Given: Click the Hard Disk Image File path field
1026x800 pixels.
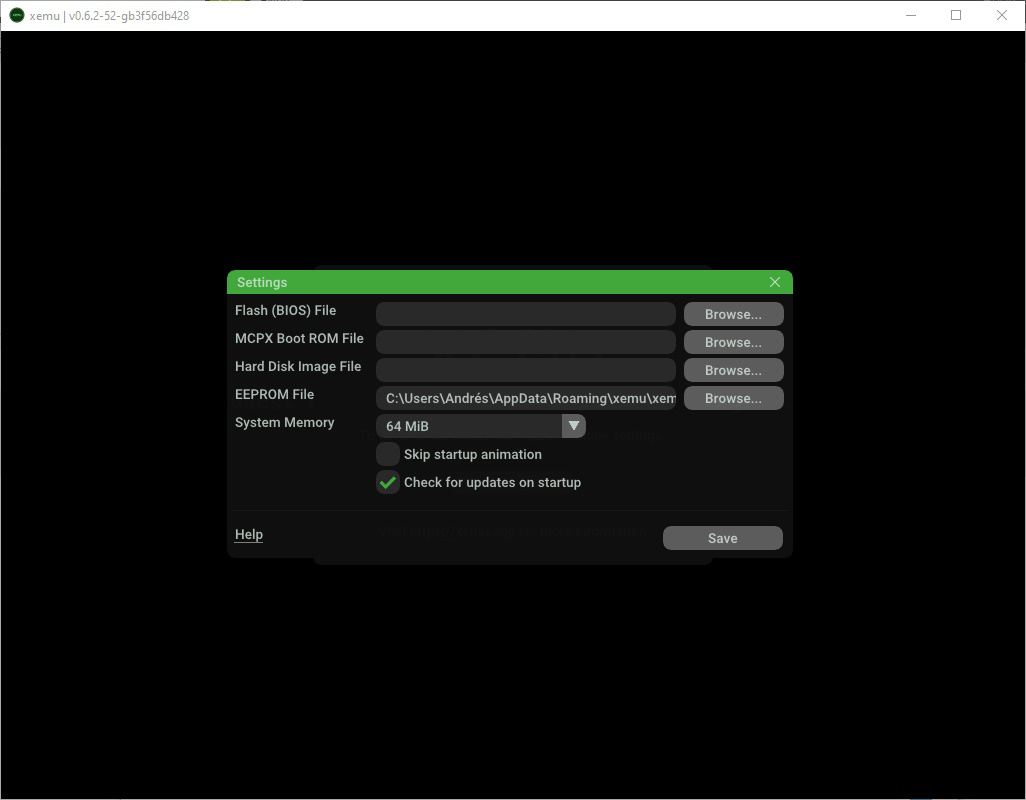Looking at the screenshot, I should tap(525, 370).
